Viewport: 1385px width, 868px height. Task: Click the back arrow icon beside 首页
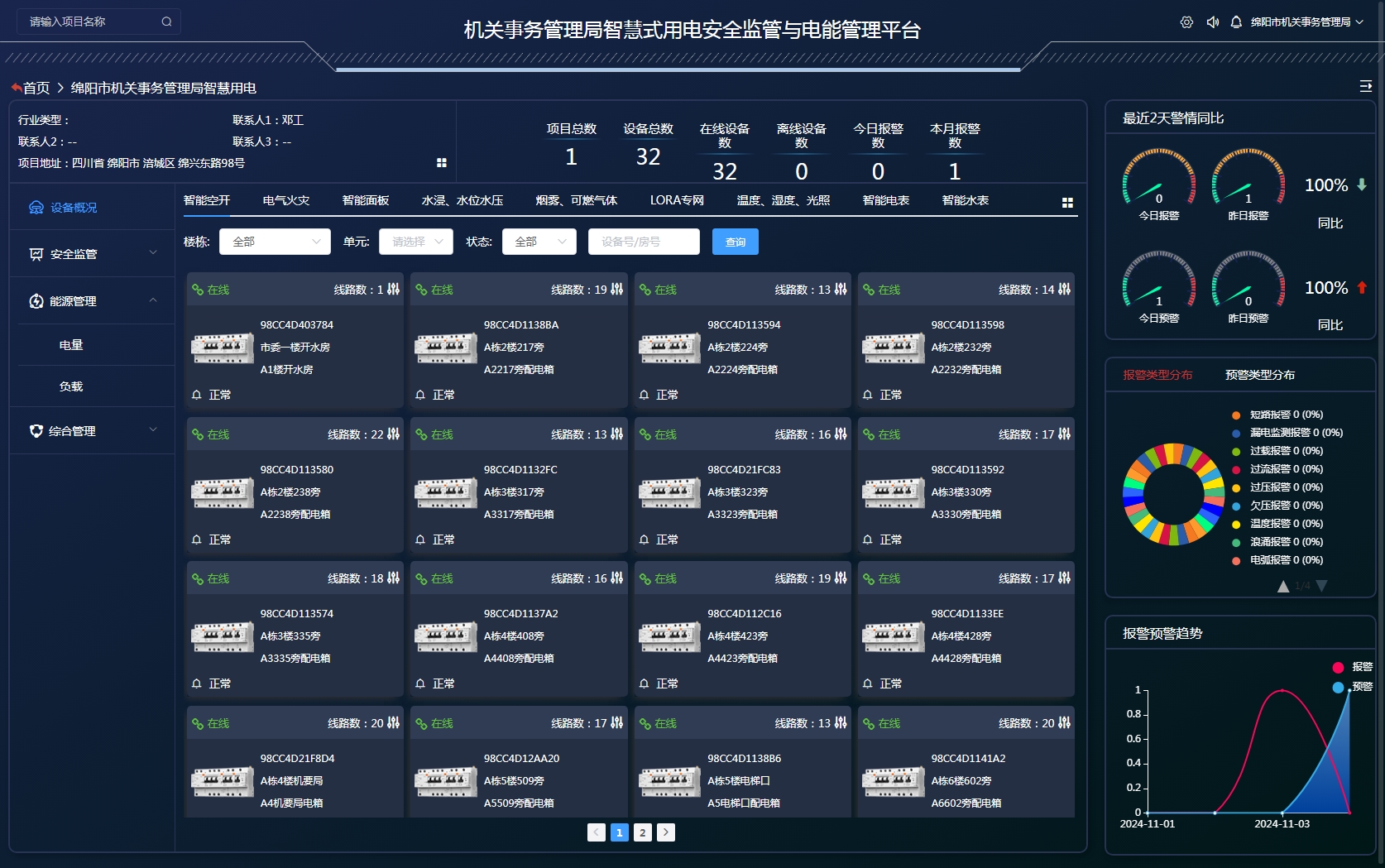click(16, 88)
